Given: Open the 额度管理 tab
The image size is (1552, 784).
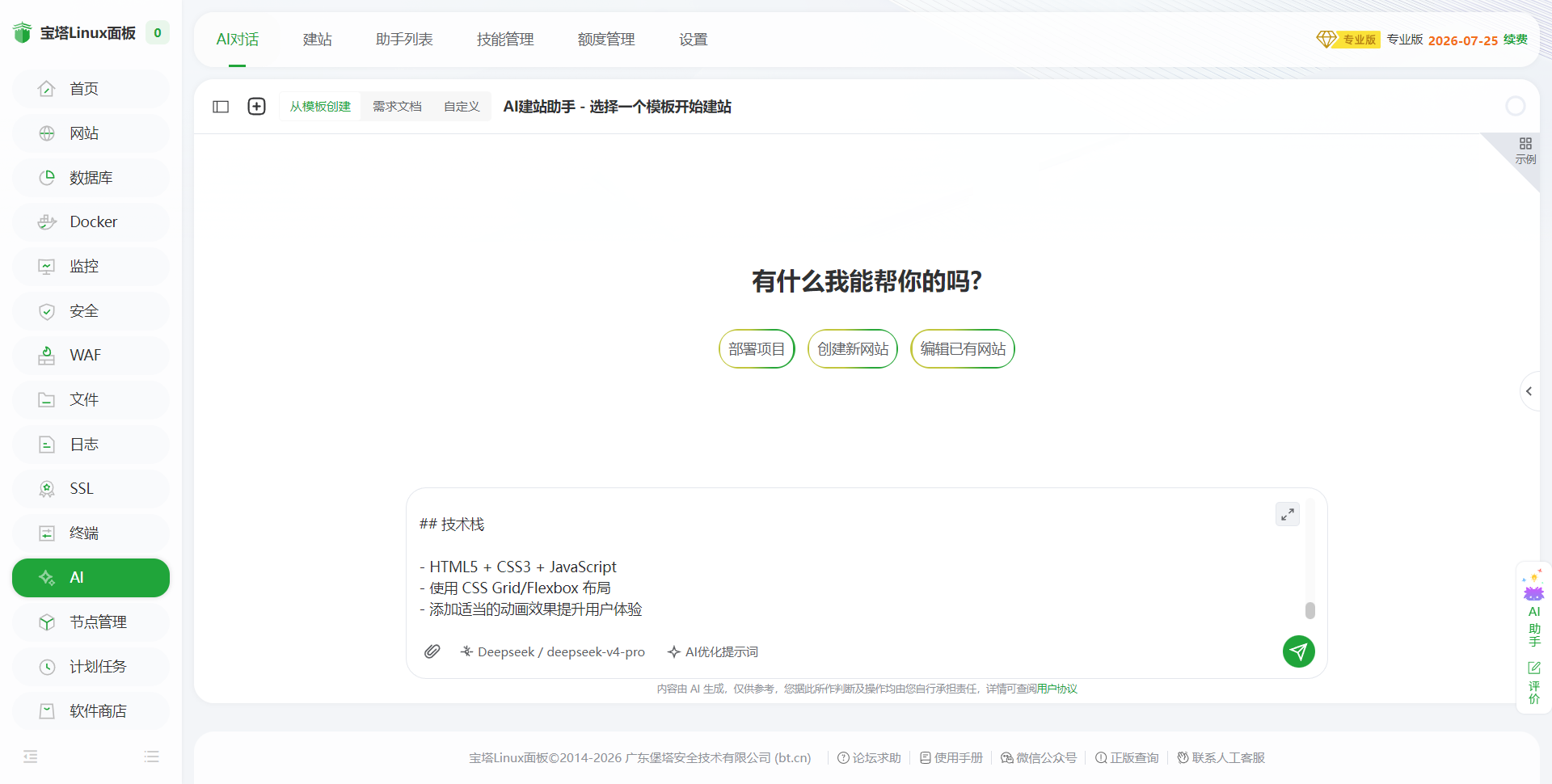Looking at the screenshot, I should tap(606, 40).
